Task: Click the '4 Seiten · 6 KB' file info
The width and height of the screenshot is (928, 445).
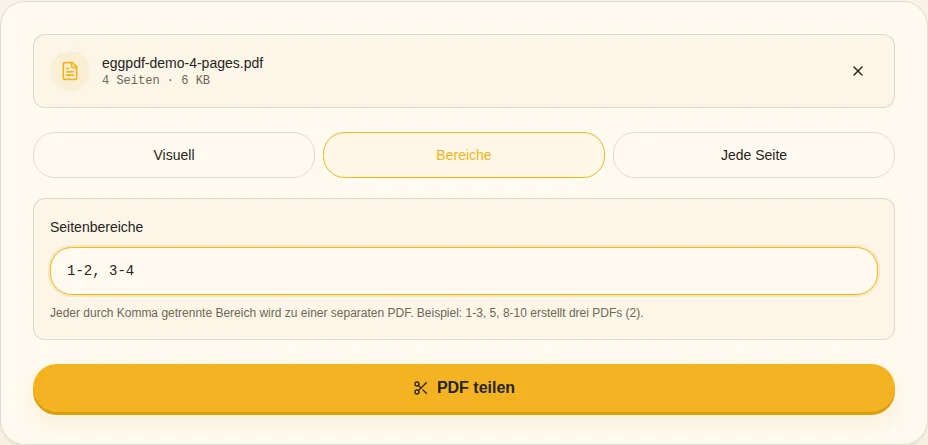Action: coord(156,80)
